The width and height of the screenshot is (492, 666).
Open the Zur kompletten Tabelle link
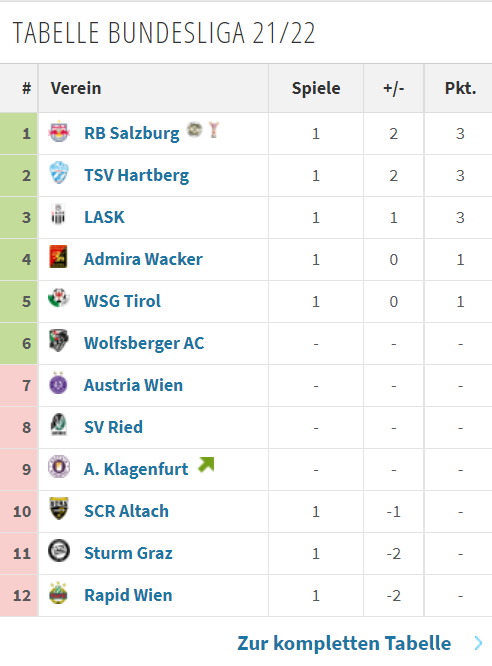pyautogui.click(x=344, y=643)
